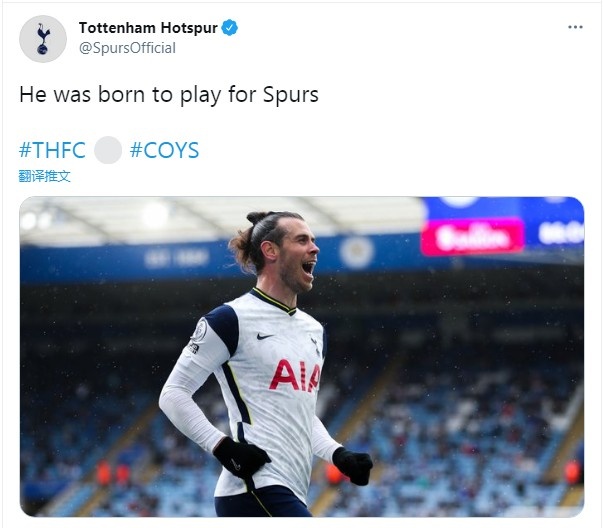Click the player's hair bun in the photo
603x528 pixels.
[256, 217]
